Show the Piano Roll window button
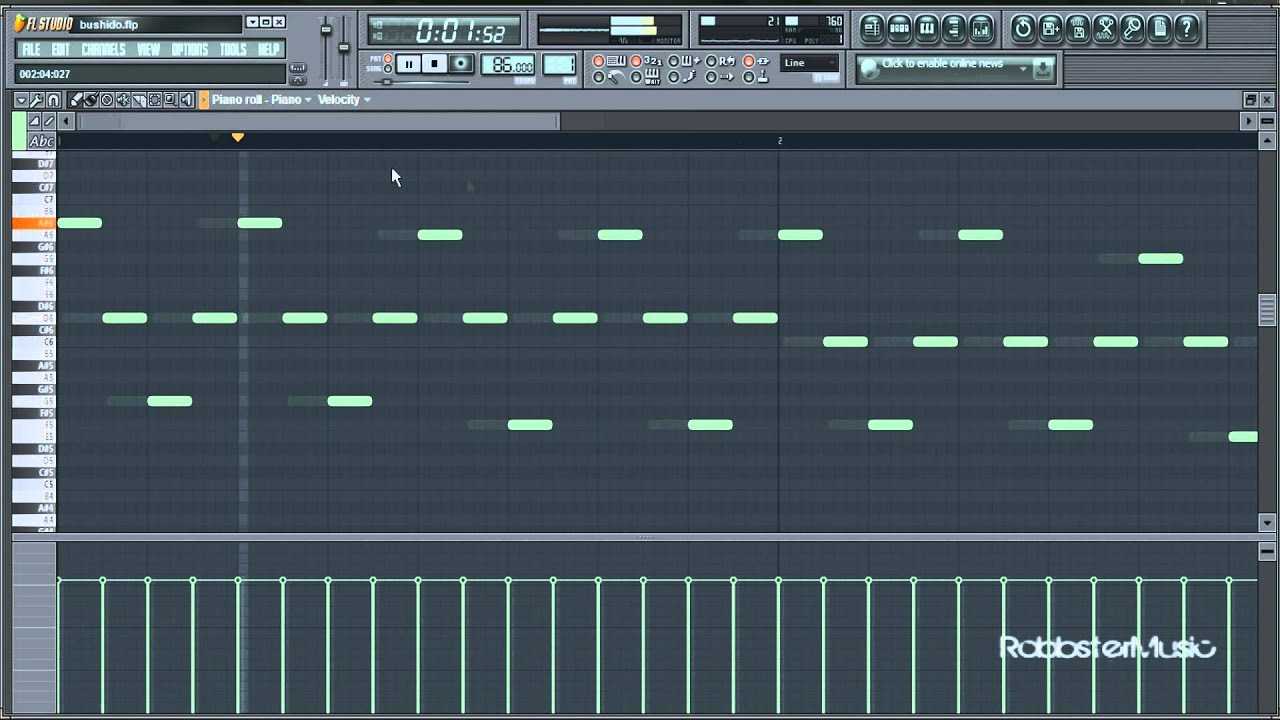Image resolution: width=1280 pixels, height=720 pixels. [x=927, y=28]
